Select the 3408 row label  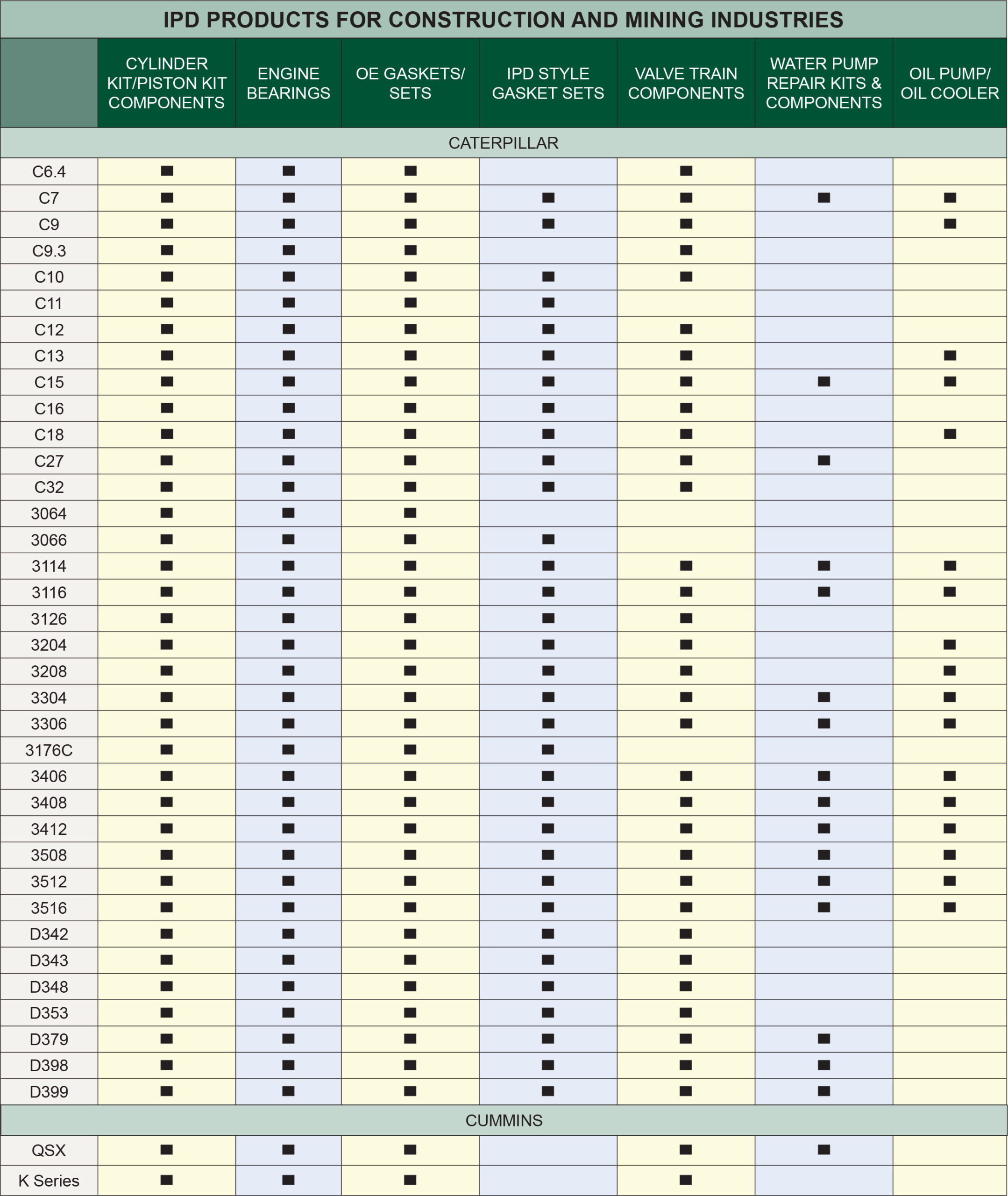pyautogui.click(x=49, y=802)
